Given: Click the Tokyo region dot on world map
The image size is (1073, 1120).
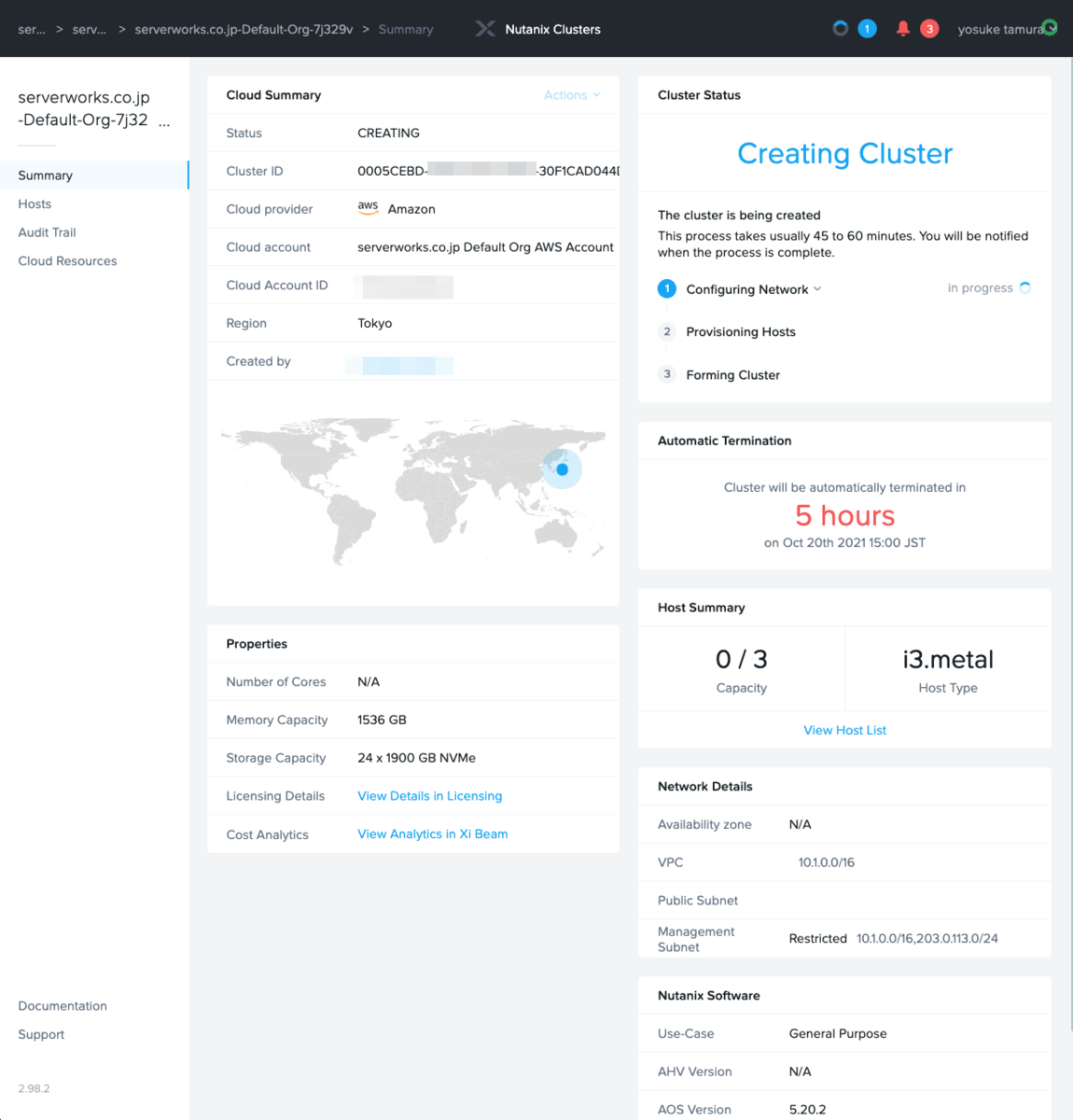Looking at the screenshot, I should (x=563, y=469).
